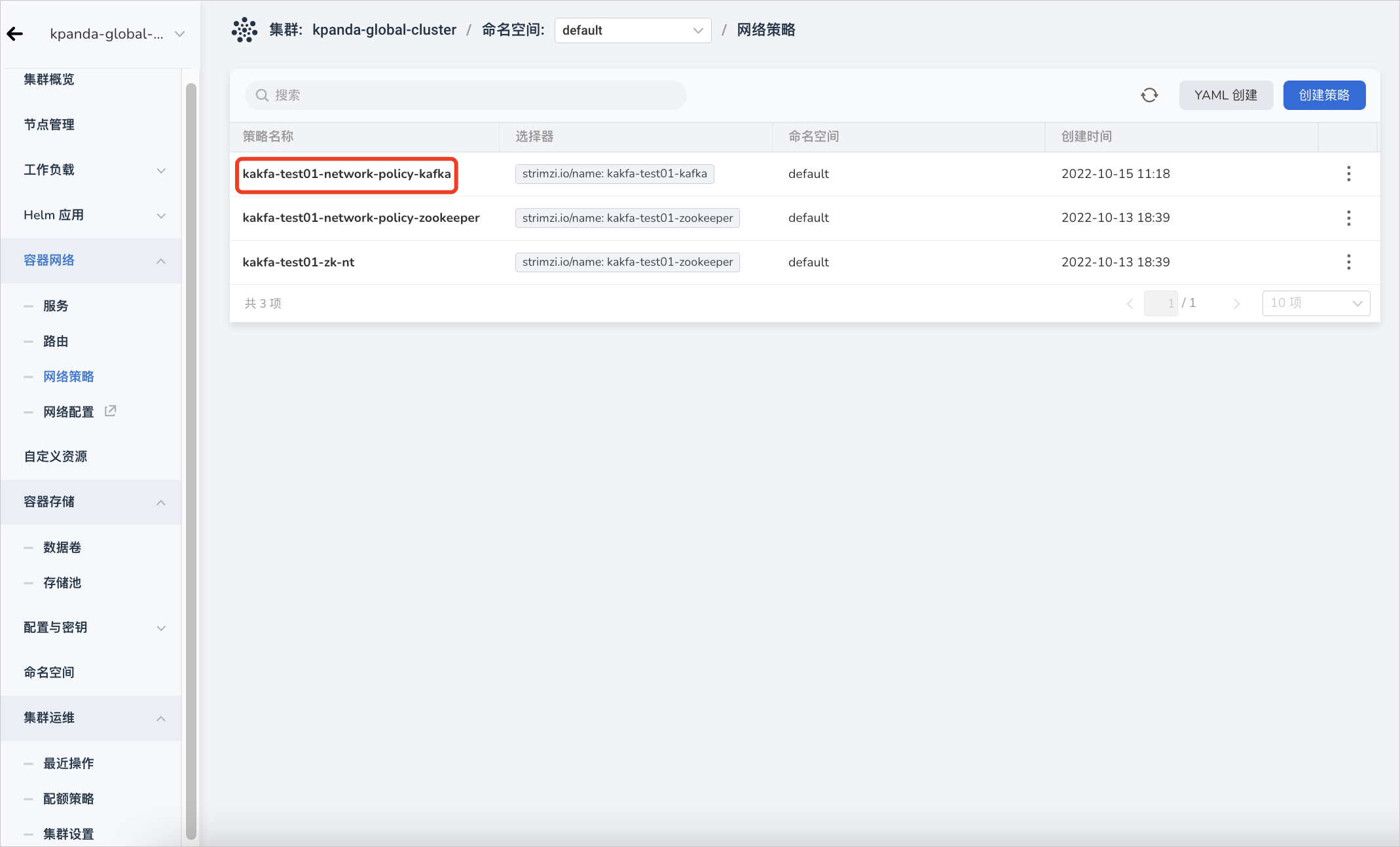
Task: Expand the Helm 应用 sidebar section
Action: (91, 215)
